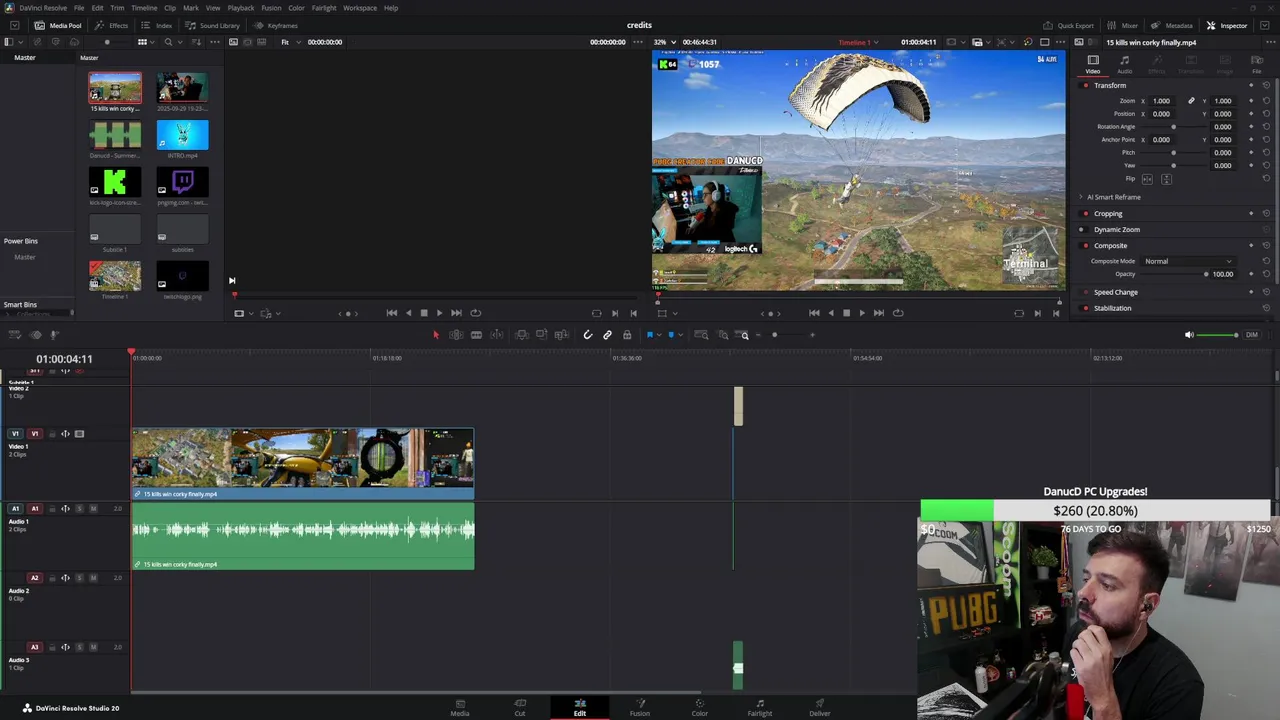
Task: Open the Mixer panel
Action: click(x=1123, y=25)
